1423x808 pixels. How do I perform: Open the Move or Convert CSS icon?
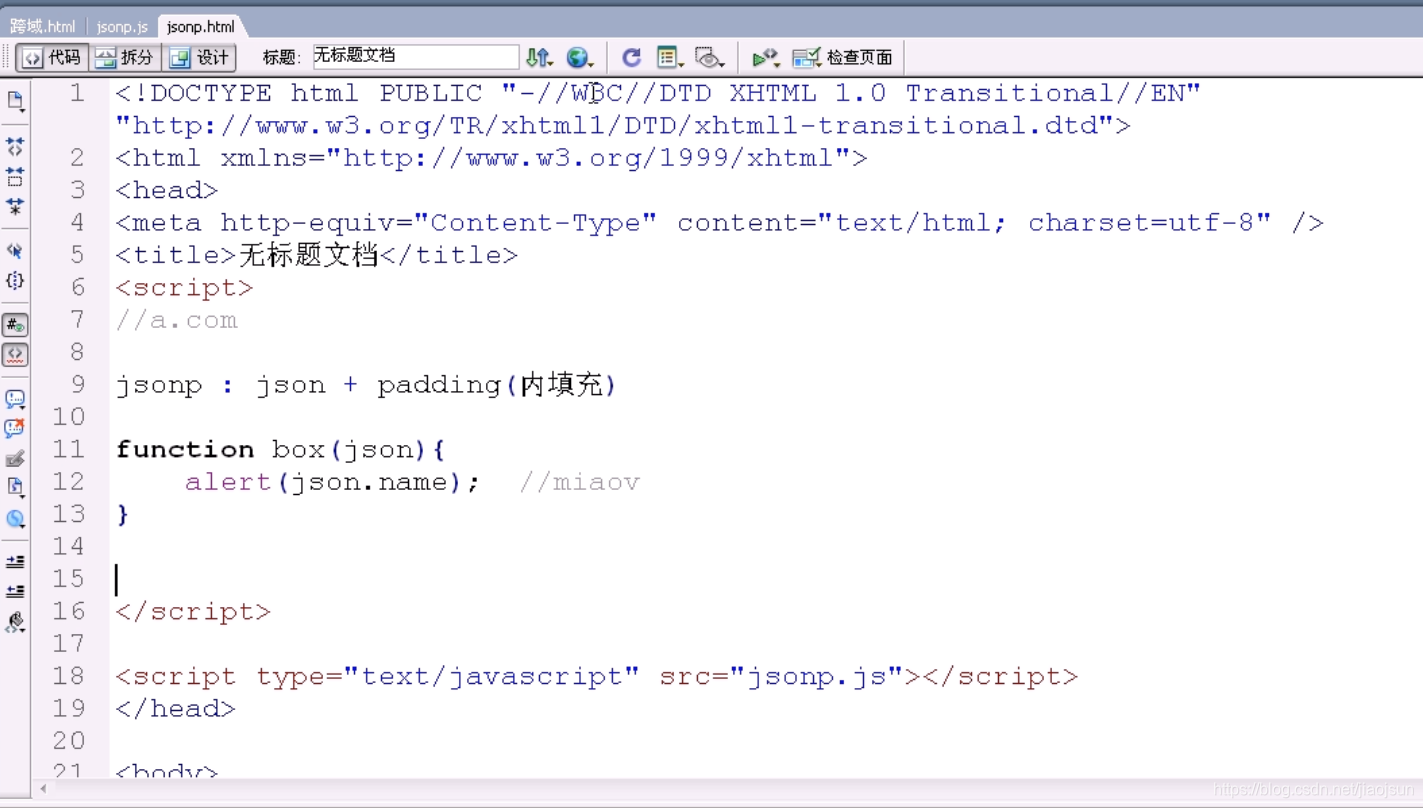(x=15, y=518)
